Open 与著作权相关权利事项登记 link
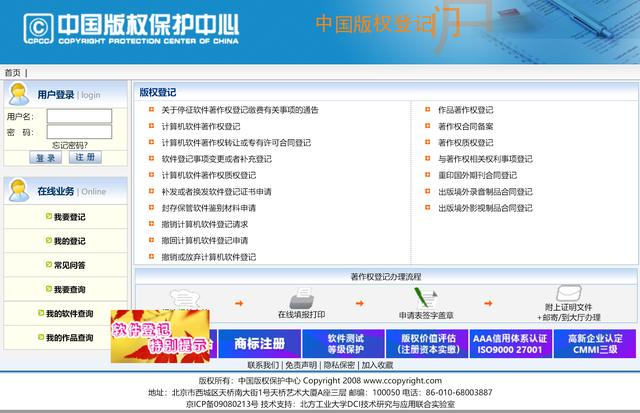Screen dimensions: 640x413 click(x=485, y=159)
